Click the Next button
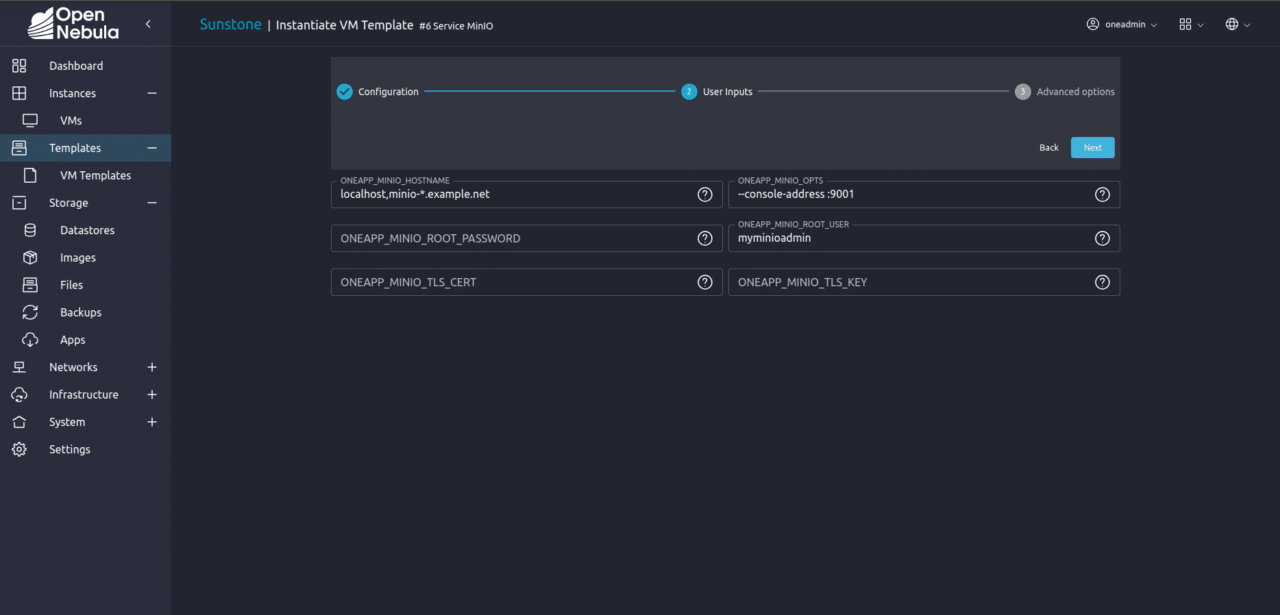The height and width of the screenshot is (615, 1280). [x=1092, y=147]
